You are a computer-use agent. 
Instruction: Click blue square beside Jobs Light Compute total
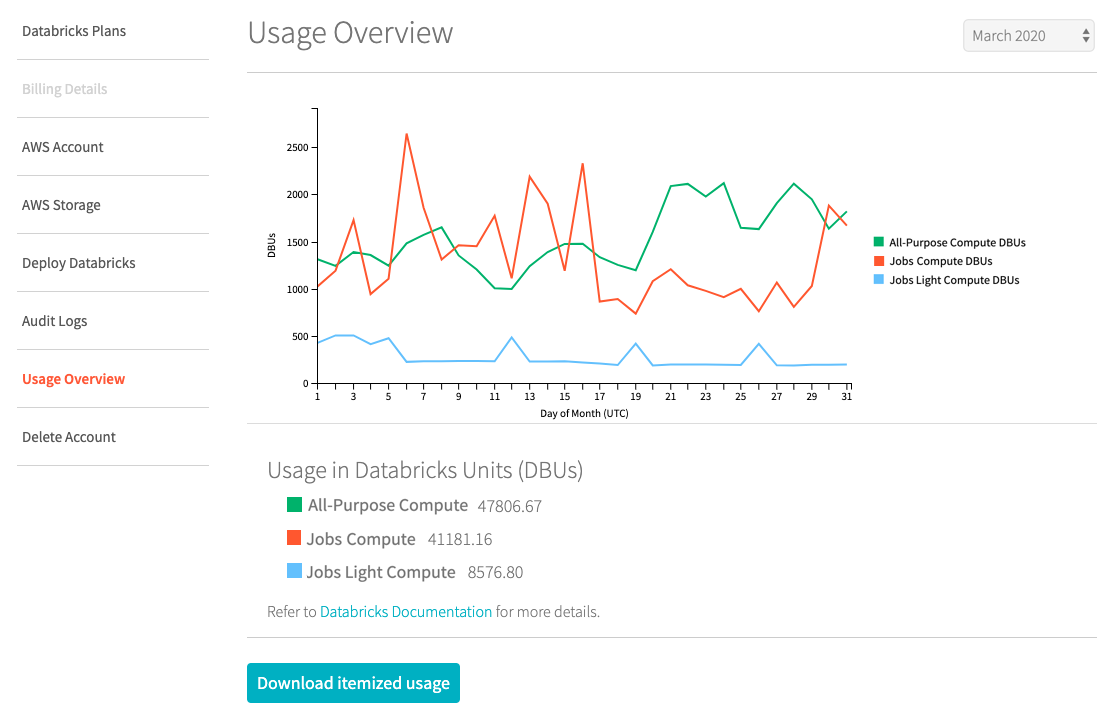(294, 572)
